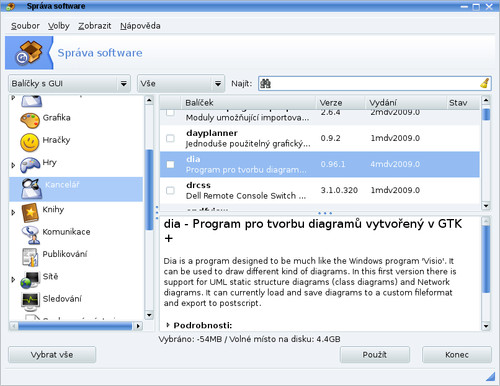
Task: Click the binoculars search icon
Action: click(x=265, y=83)
